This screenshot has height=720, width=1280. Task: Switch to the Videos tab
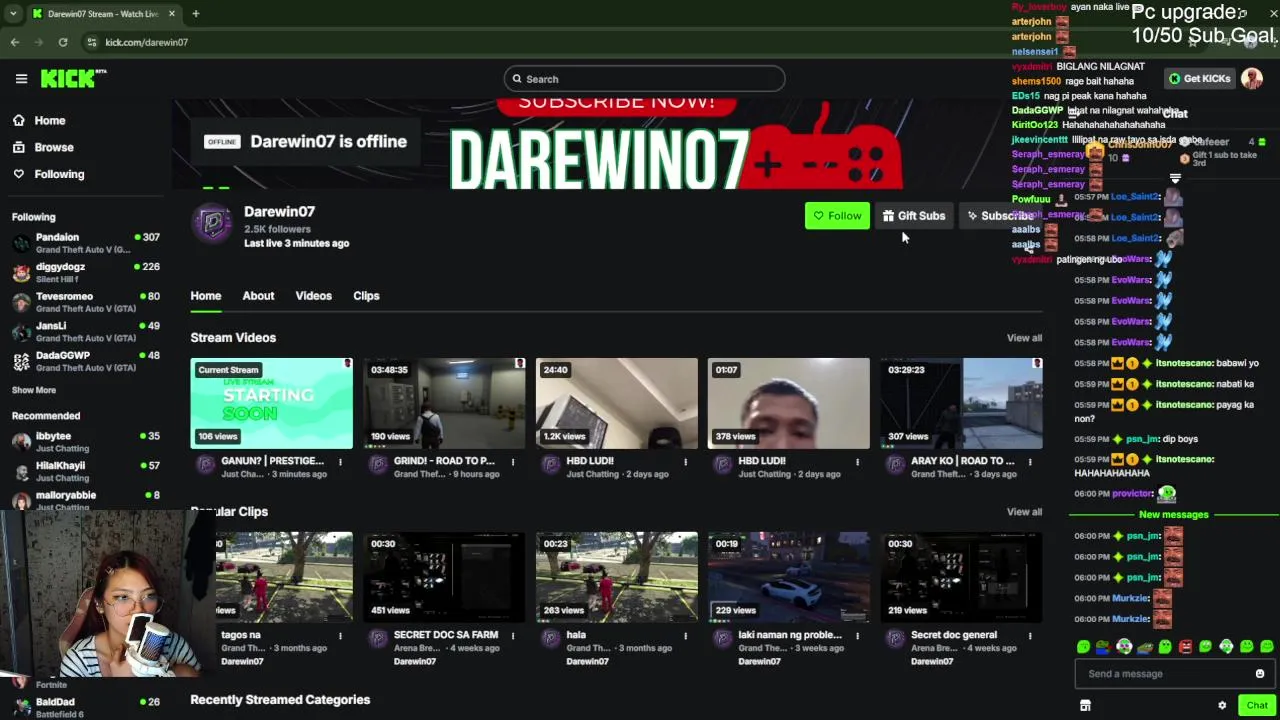click(x=313, y=296)
